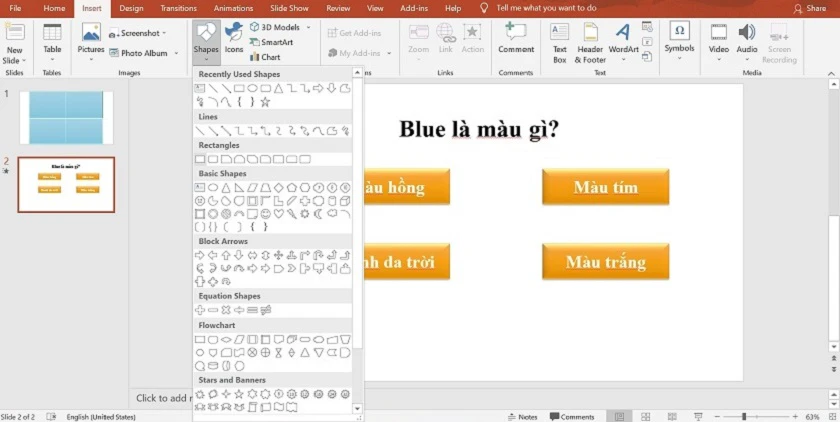Insert a Text Box
The image size is (840, 422).
(559, 43)
